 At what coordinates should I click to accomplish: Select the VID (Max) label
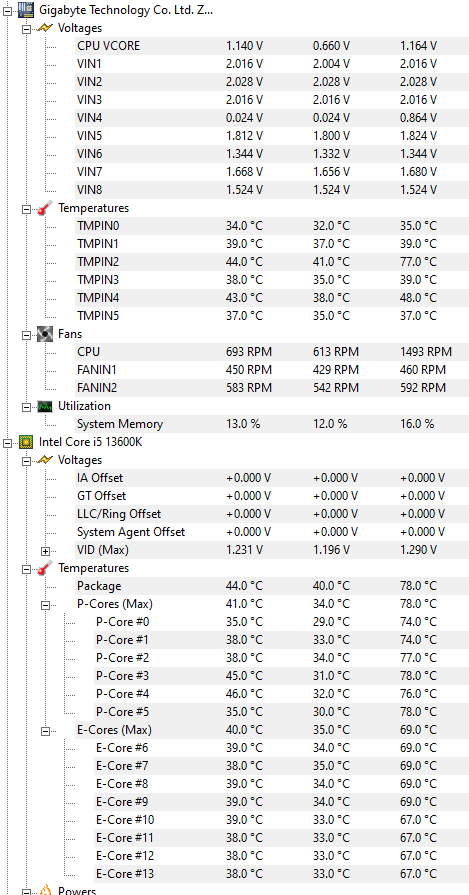click(x=103, y=550)
